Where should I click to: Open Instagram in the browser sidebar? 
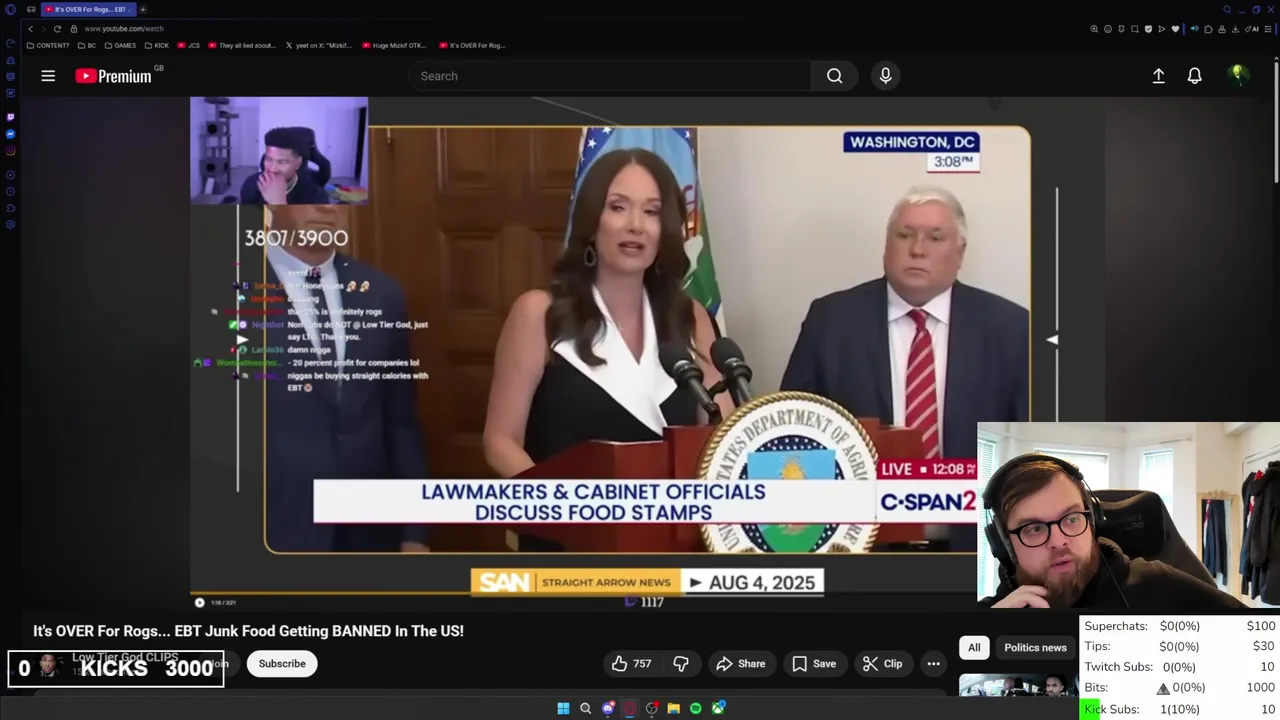point(10,151)
